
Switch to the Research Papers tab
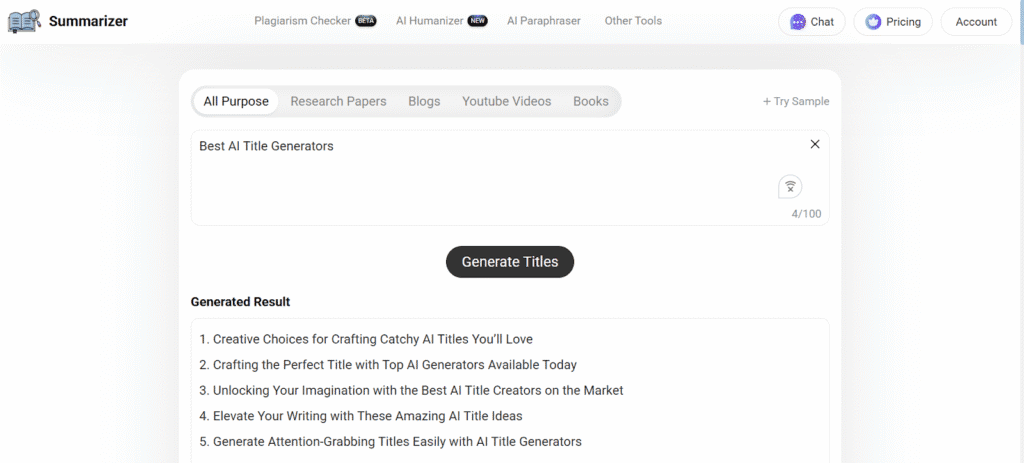(x=338, y=101)
